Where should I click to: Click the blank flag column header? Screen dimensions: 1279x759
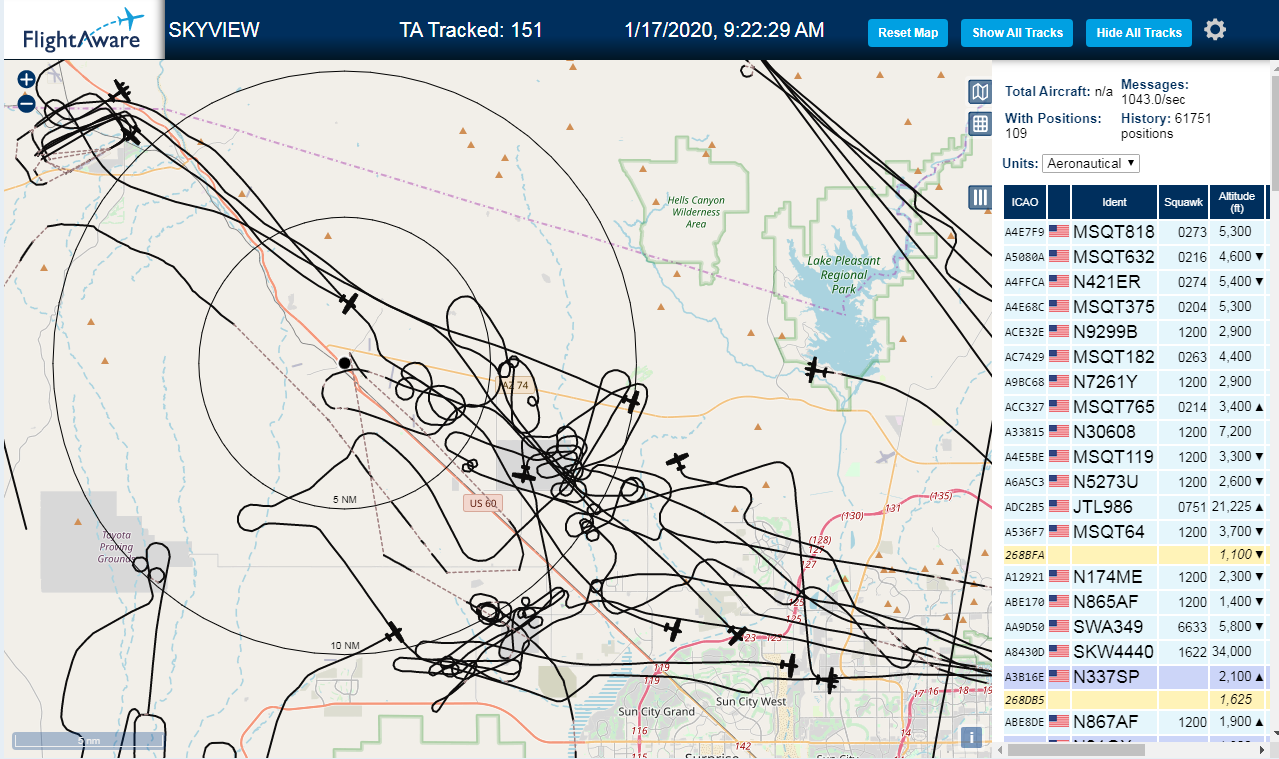[x=1059, y=202]
